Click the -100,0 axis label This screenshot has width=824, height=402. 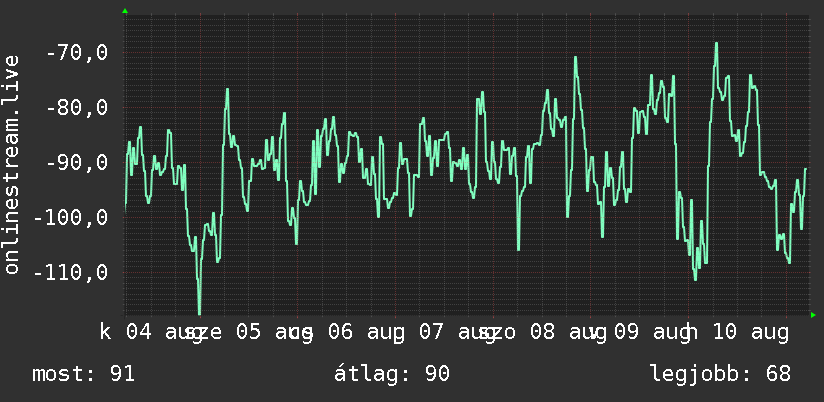tap(70, 217)
